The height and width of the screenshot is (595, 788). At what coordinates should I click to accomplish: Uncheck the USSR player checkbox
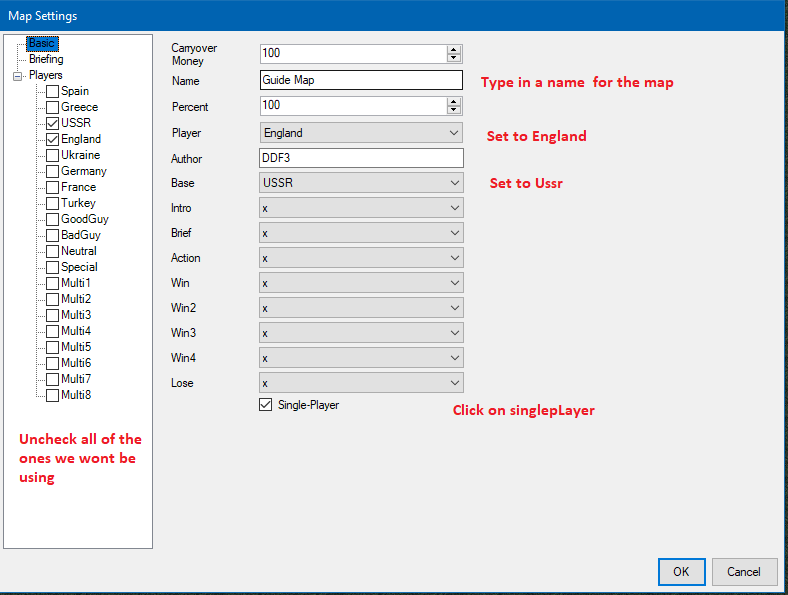(52, 123)
